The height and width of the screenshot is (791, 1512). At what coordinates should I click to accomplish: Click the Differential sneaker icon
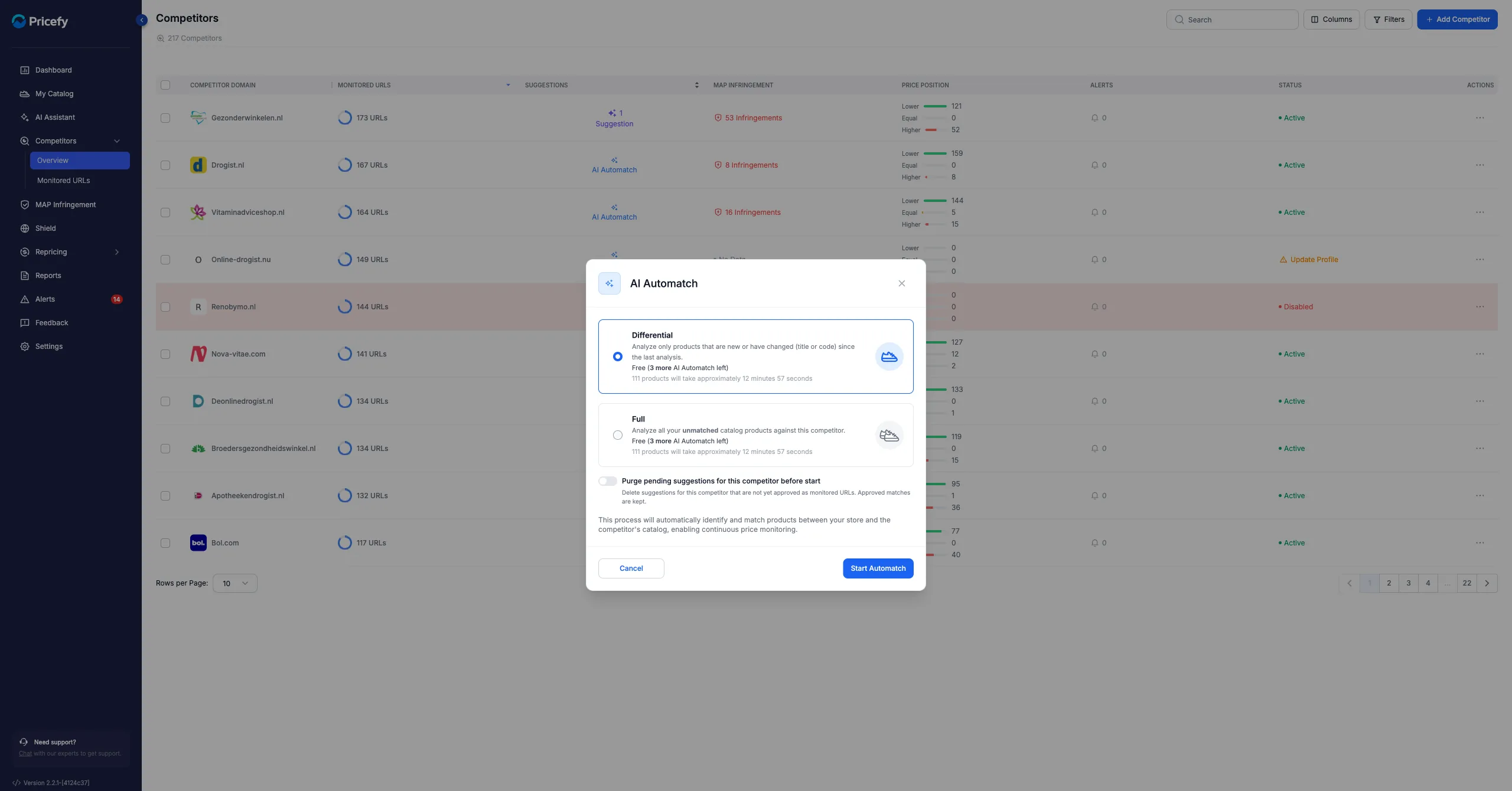point(889,357)
